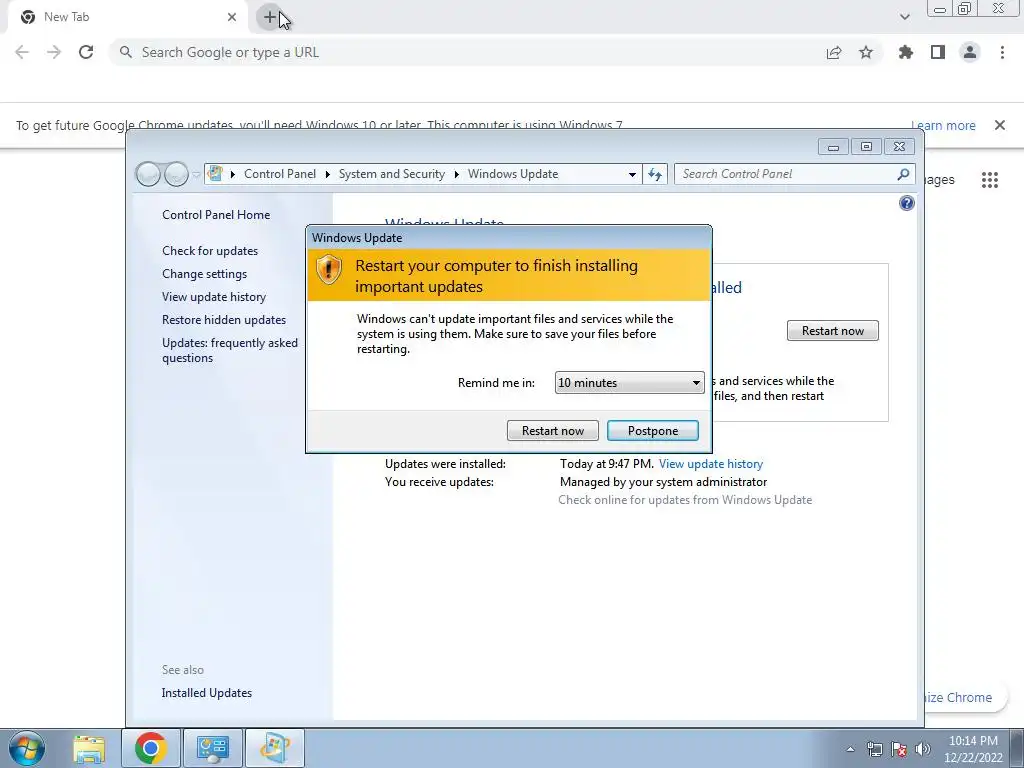Open Windows Start menu orb
Viewport: 1024px width, 768px height.
27,748
